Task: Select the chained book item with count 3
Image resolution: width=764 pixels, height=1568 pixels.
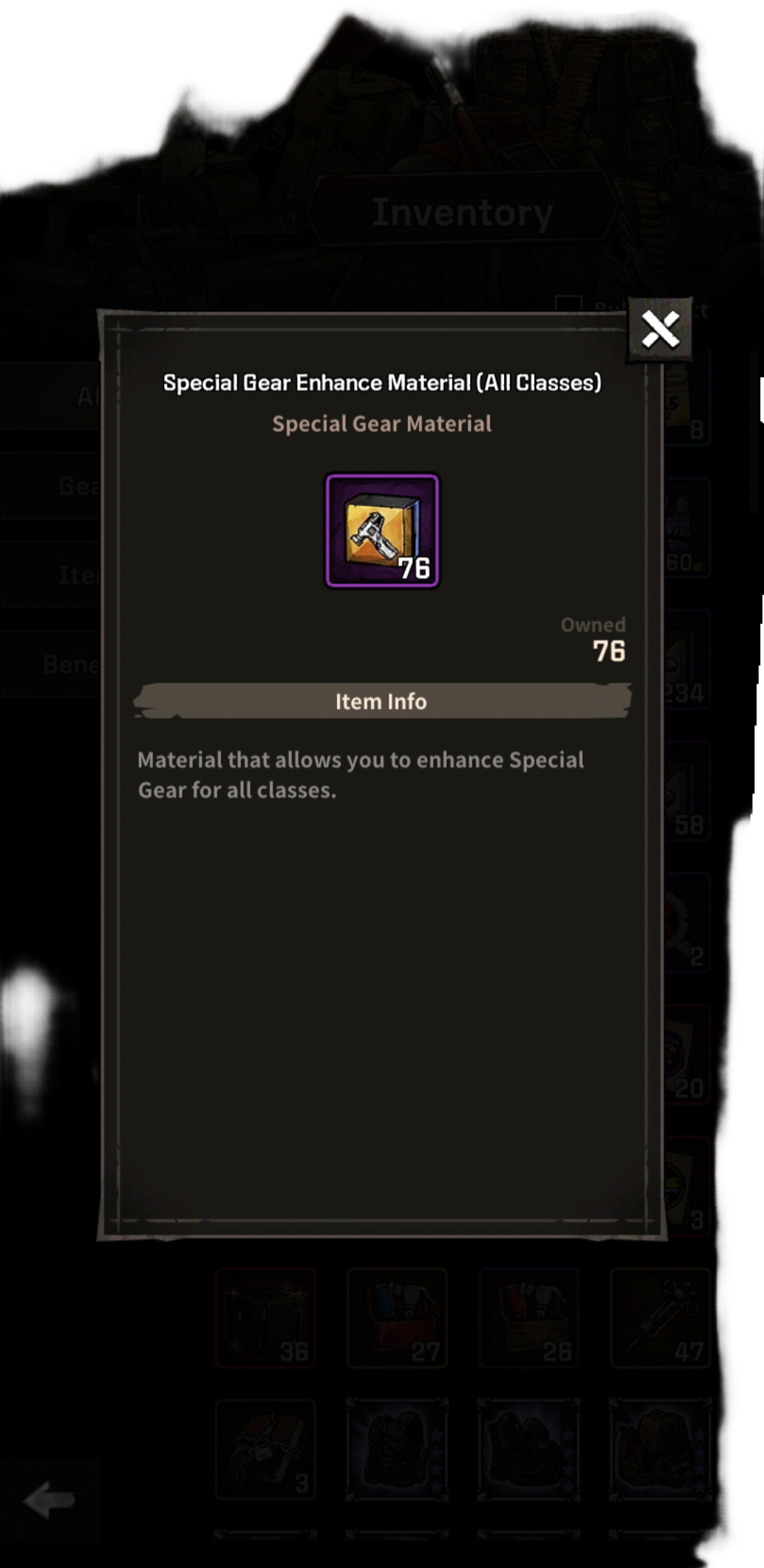Action: coord(266,1450)
